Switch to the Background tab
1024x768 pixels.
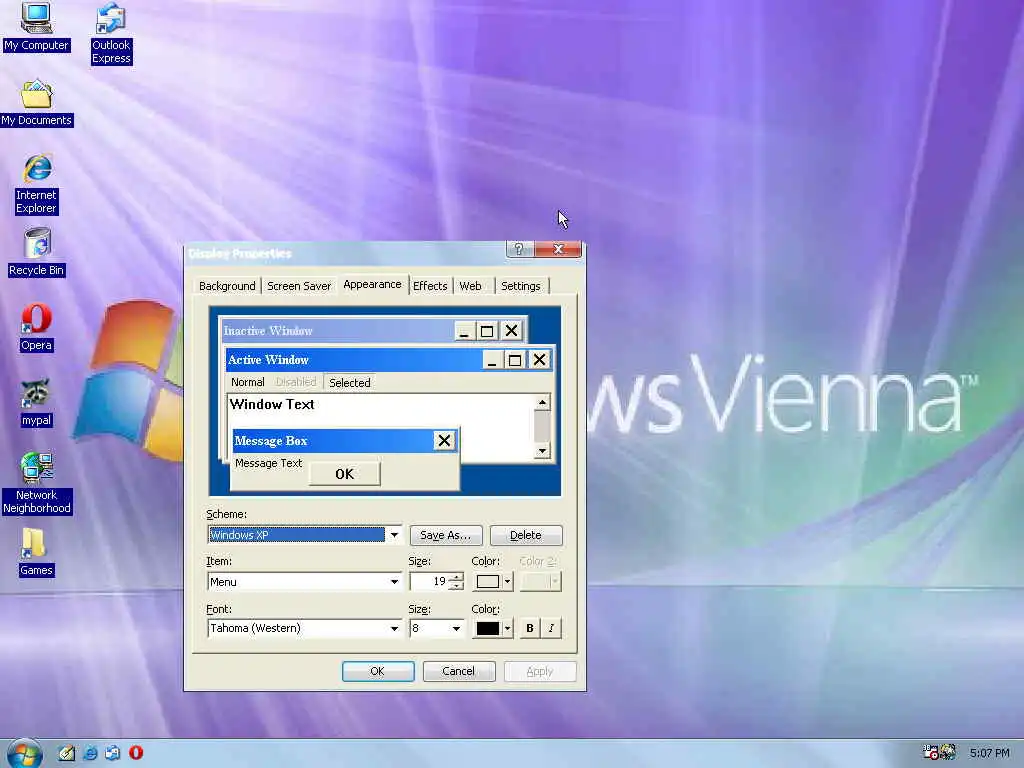click(227, 286)
